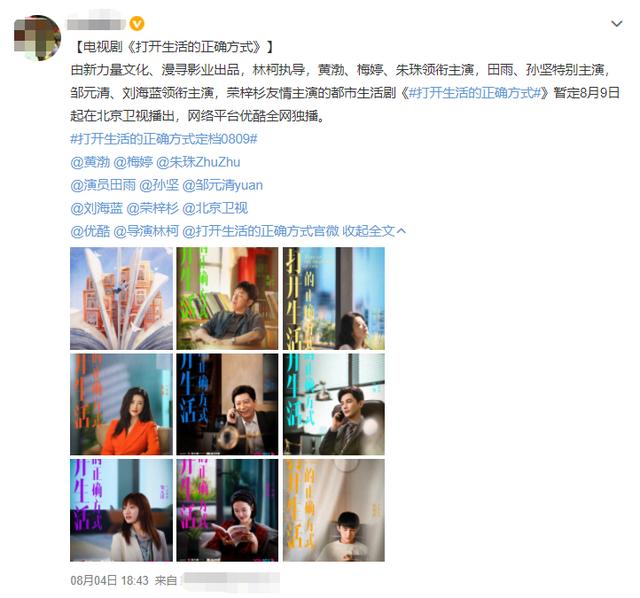Viewport: 640px width, 598px height.
Task: Open the post options chevron menu
Action: (616, 24)
